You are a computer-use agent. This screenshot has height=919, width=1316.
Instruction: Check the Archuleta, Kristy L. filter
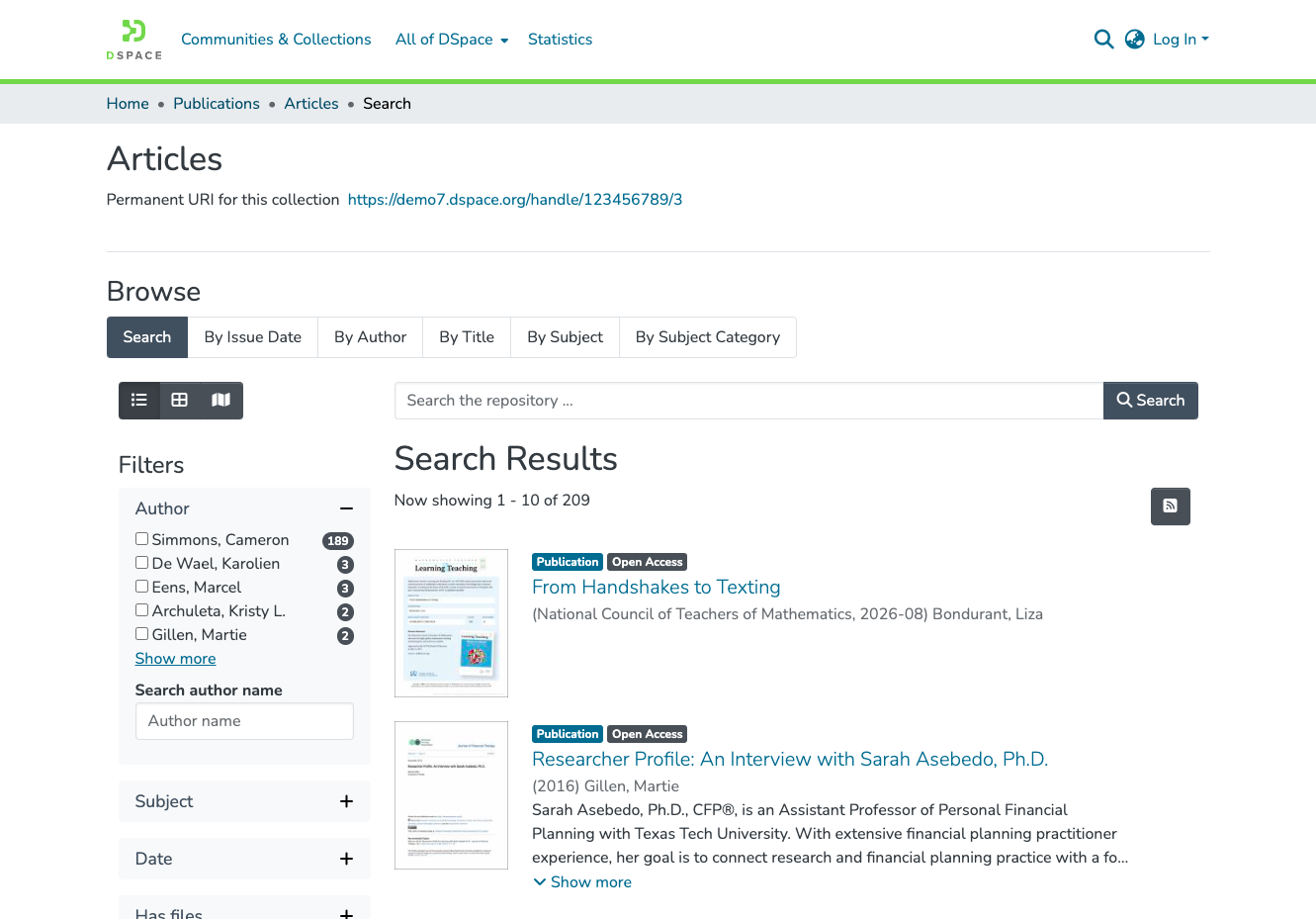coord(142,610)
